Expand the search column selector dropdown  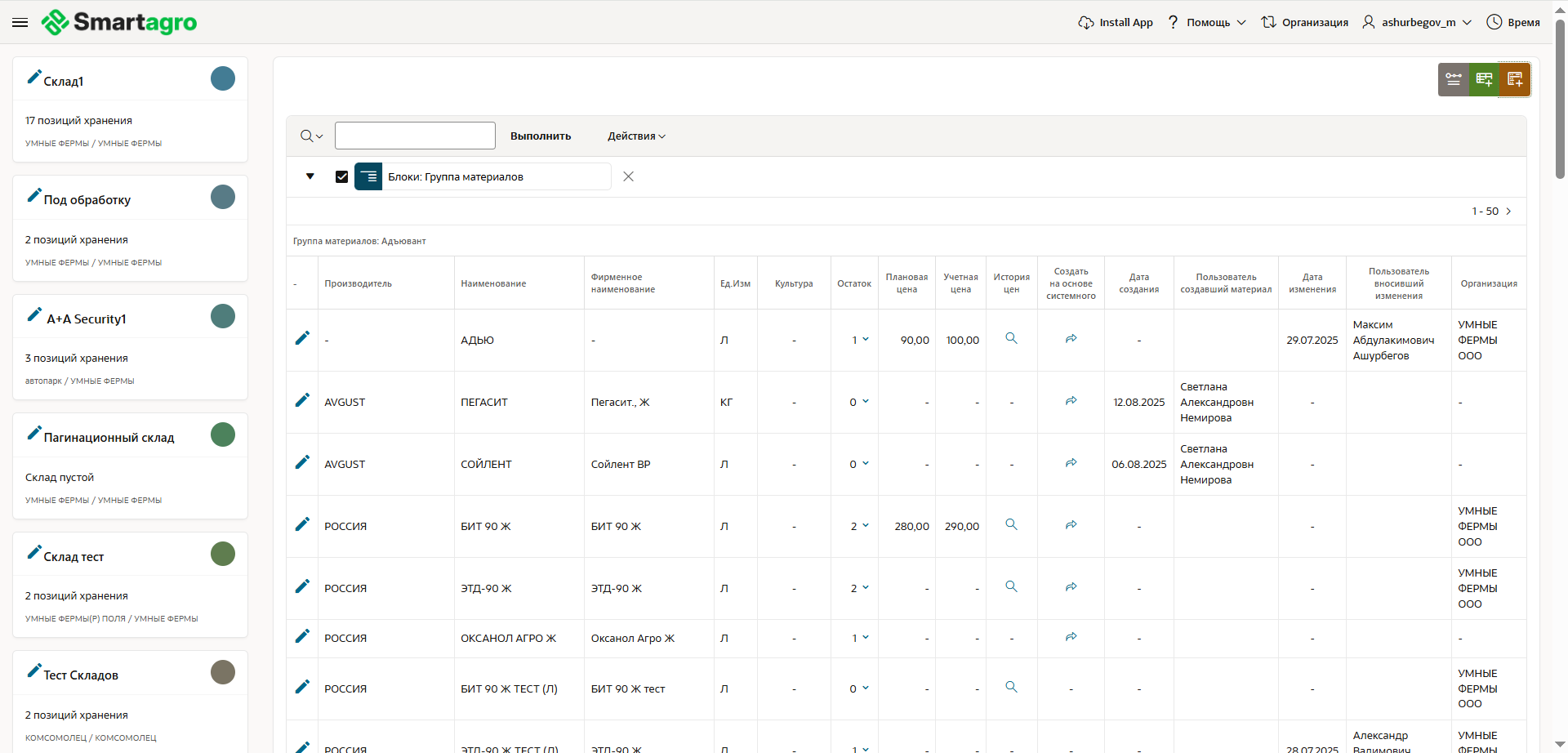point(311,136)
